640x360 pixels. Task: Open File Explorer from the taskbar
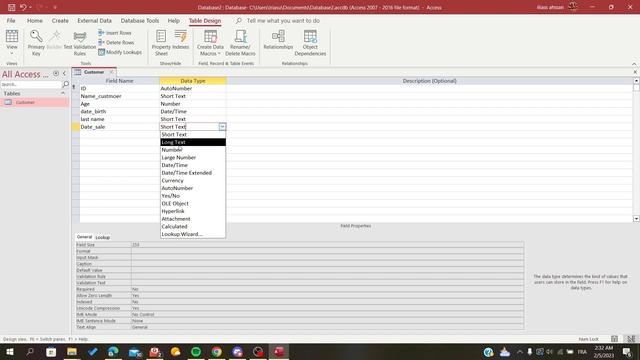[x=72, y=351]
